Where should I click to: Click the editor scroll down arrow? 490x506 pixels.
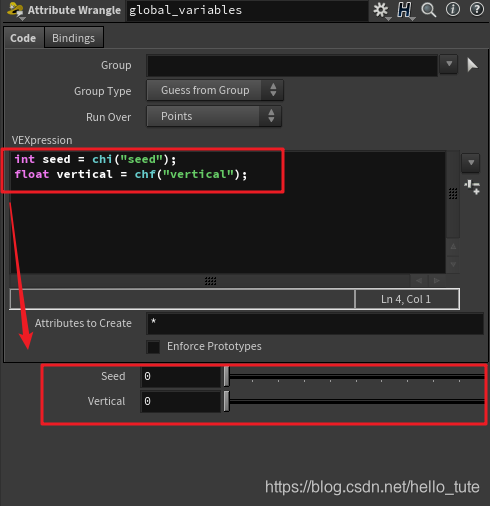click(453, 265)
